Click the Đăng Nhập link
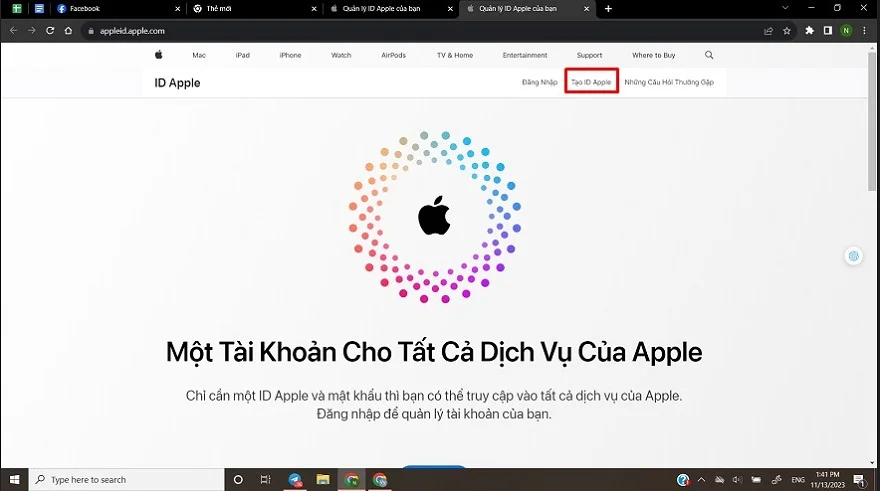Viewport: 880px width, 491px height. 539,82
